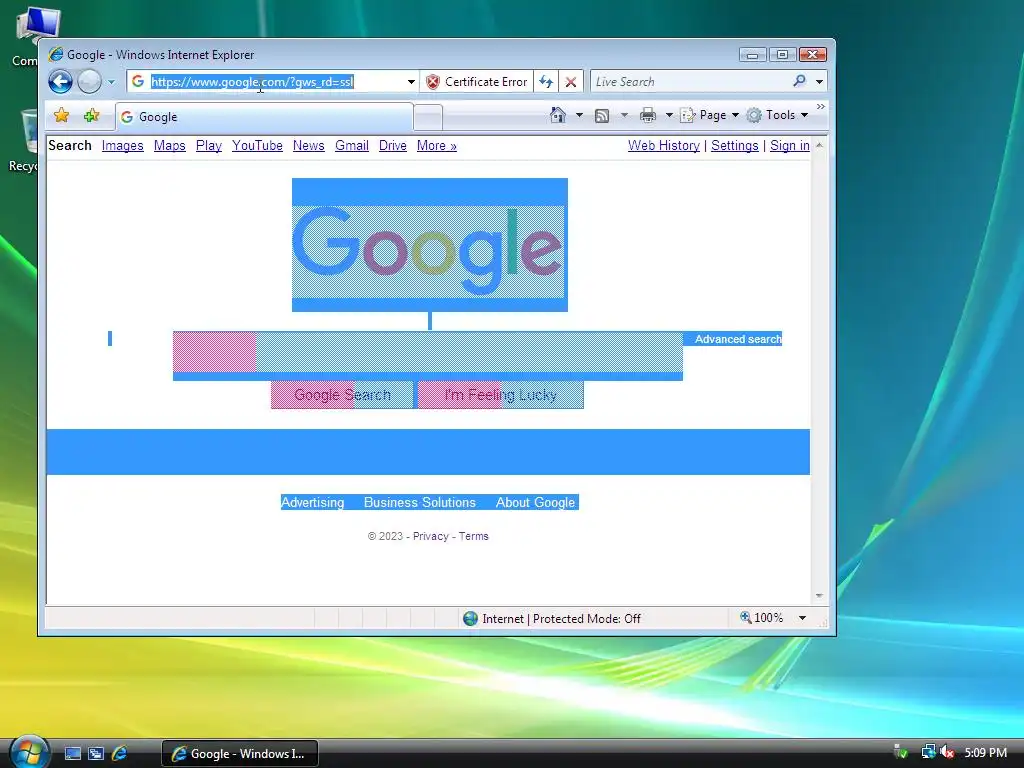The width and height of the screenshot is (1024, 768).
Task: Open the Advertising footer link
Action: click(x=312, y=502)
